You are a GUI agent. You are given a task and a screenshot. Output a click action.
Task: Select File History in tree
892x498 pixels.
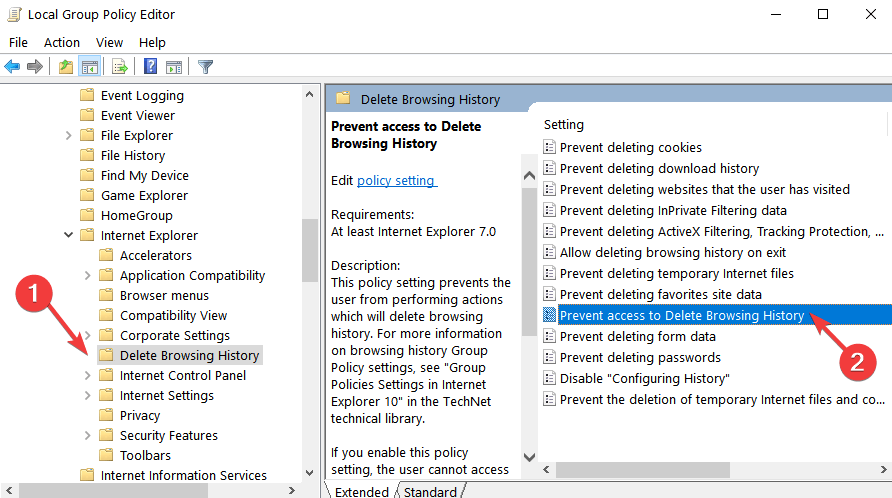click(133, 155)
